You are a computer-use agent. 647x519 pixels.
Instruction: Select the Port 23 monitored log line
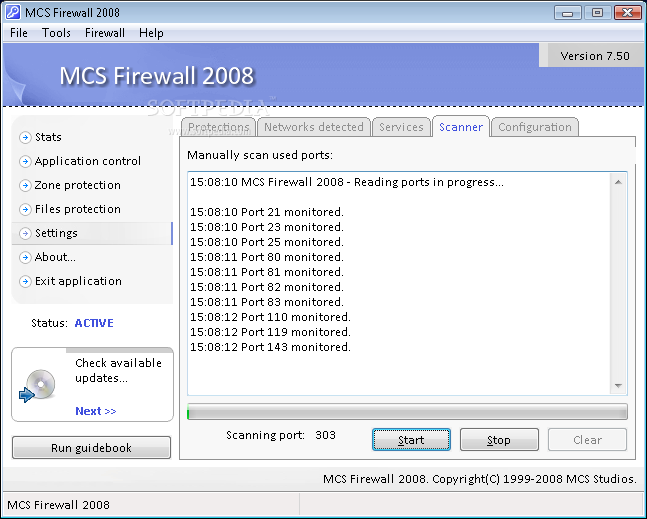click(267, 227)
